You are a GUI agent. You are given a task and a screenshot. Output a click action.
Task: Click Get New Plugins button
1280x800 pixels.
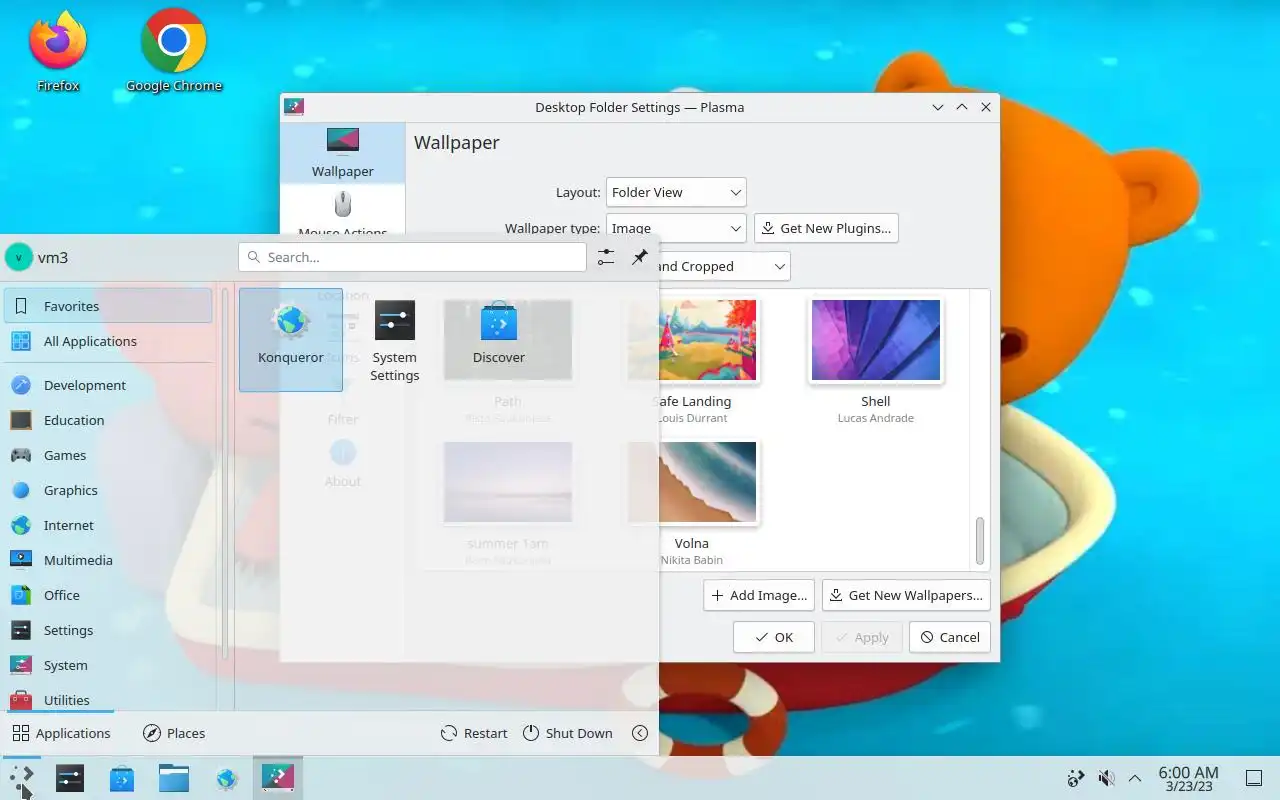[826, 228]
